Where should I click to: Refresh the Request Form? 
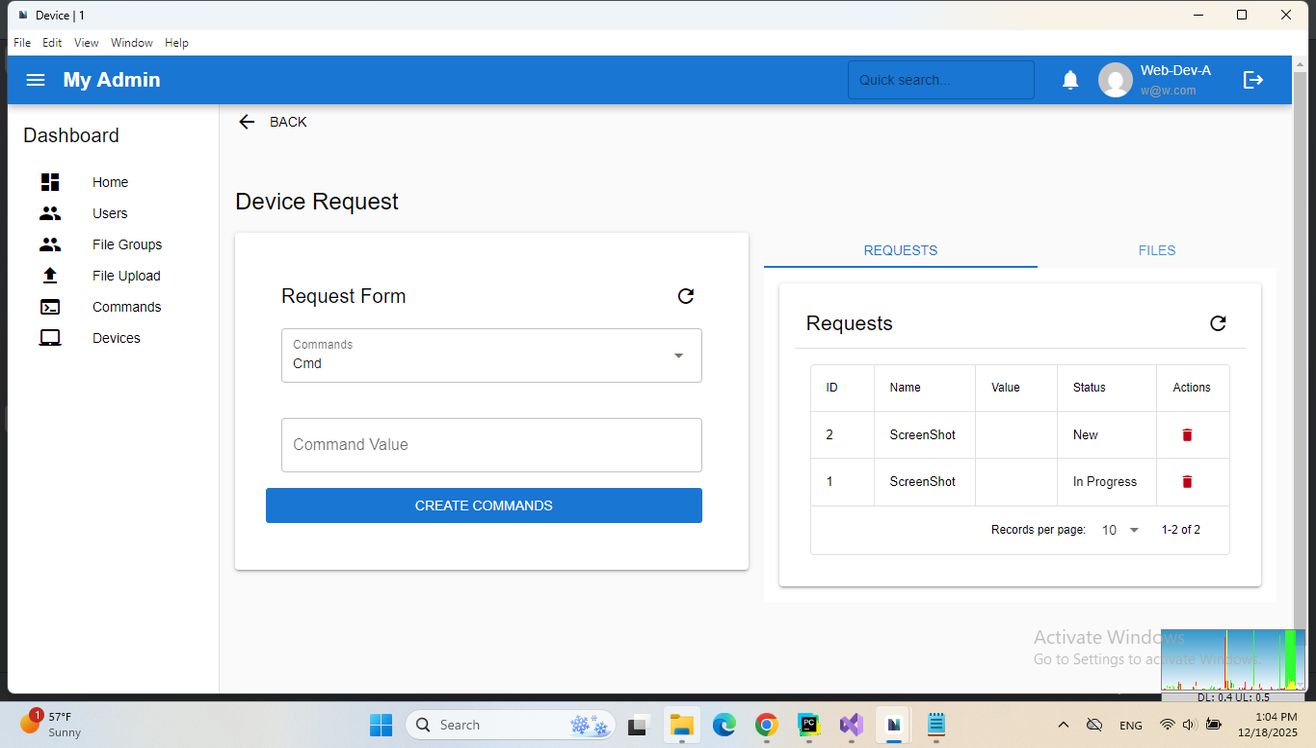[x=685, y=296]
